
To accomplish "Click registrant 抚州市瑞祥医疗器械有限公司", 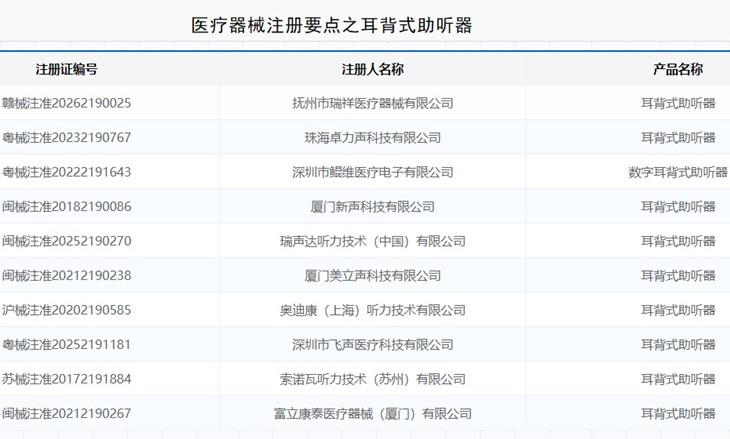I will 372,103.
